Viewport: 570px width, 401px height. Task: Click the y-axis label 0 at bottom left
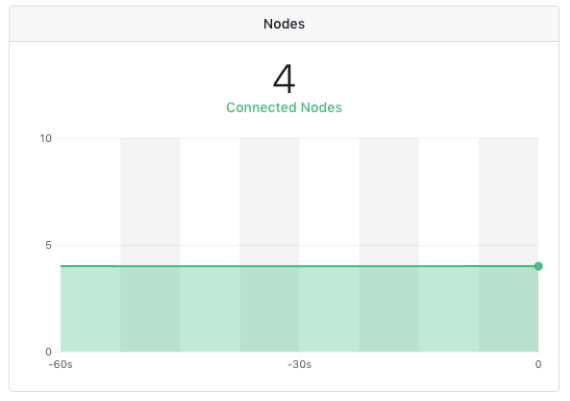click(48, 352)
